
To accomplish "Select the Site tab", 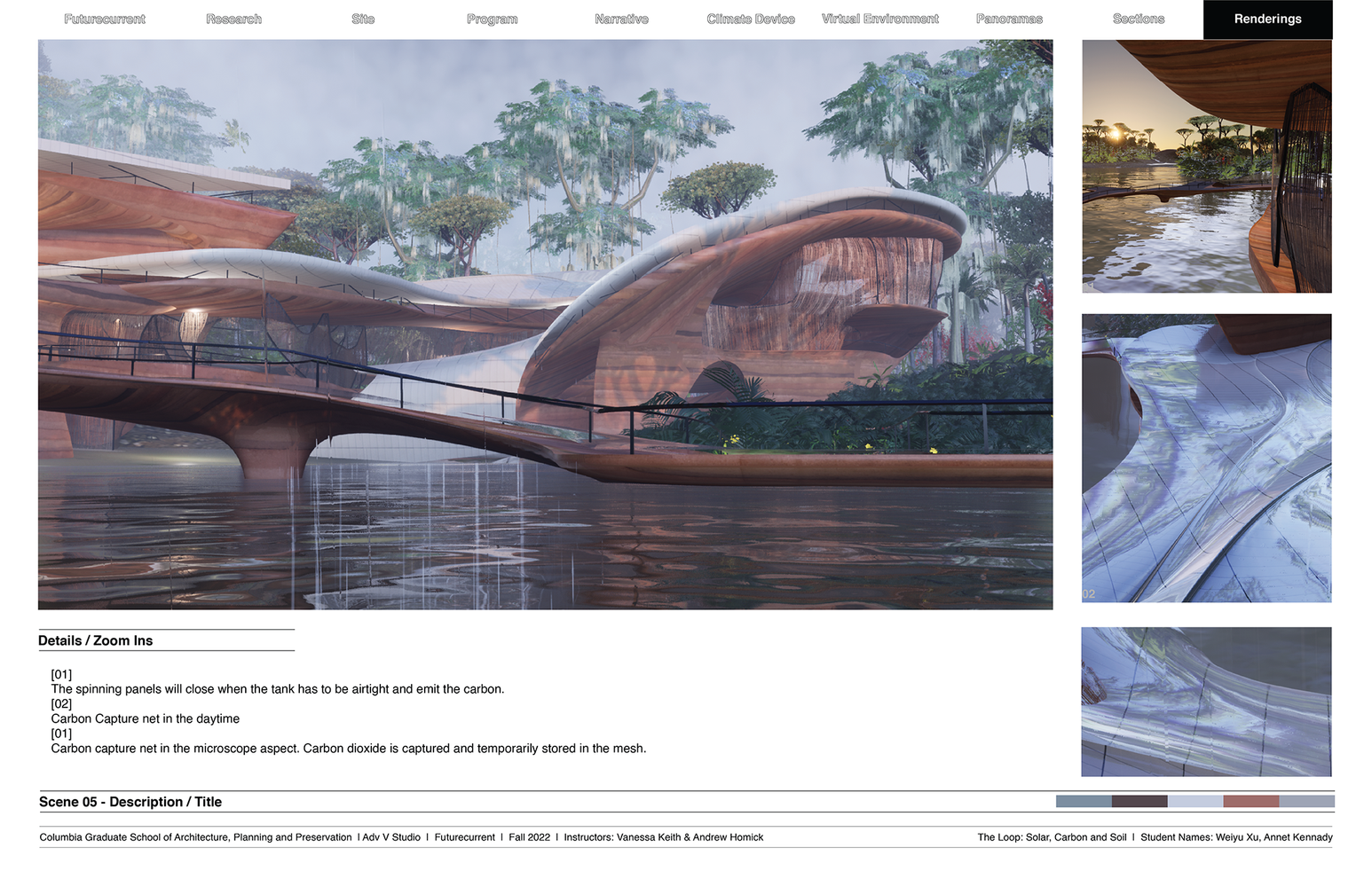I will (363, 19).
